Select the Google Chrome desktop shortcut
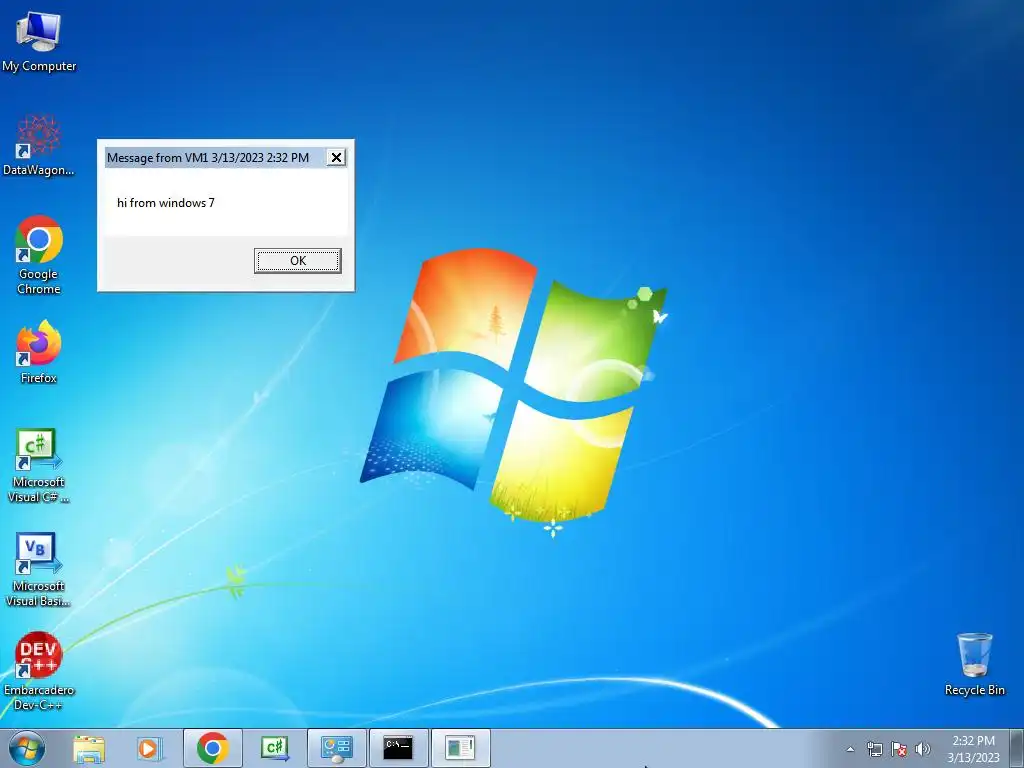 click(x=39, y=255)
